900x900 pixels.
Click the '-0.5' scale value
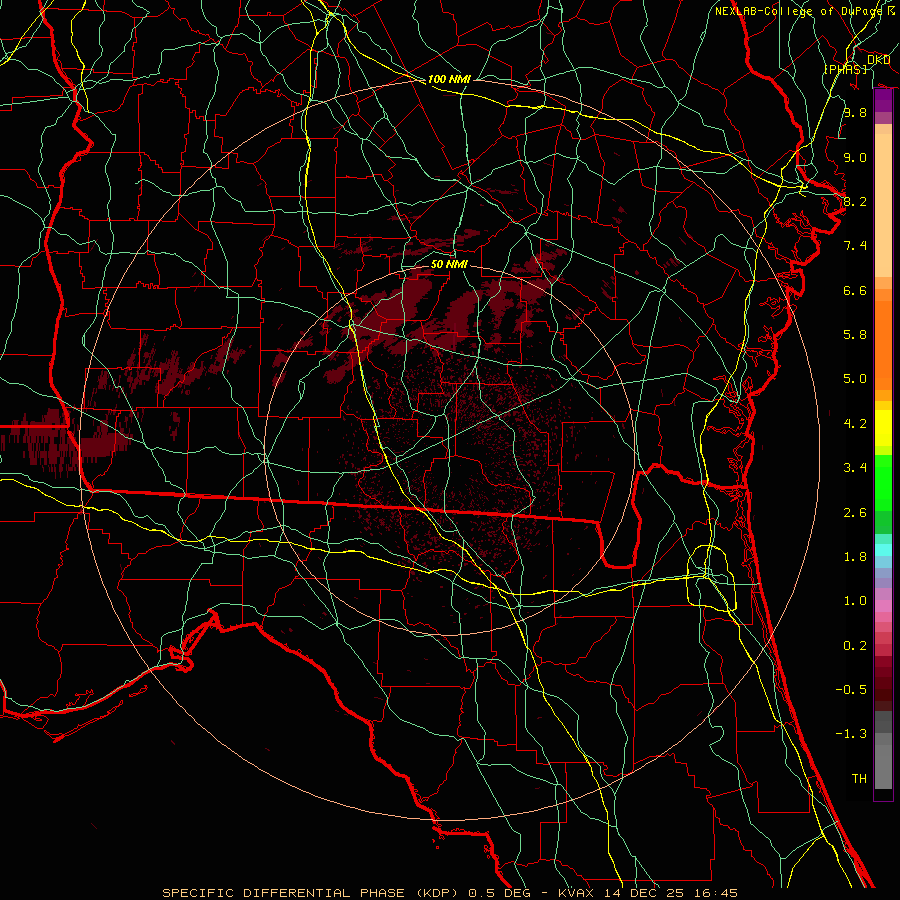tap(851, 690)
